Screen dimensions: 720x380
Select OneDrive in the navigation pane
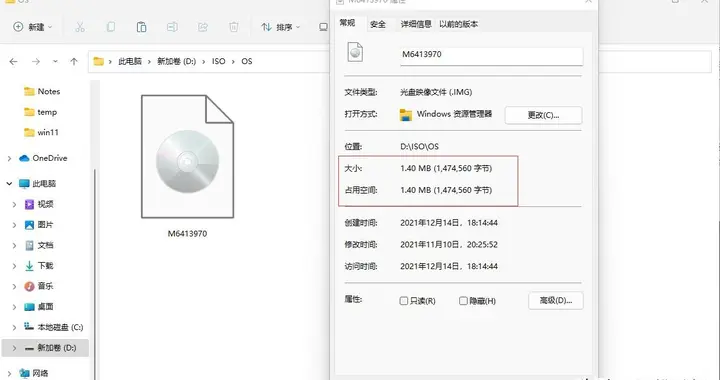click(44, 158)
